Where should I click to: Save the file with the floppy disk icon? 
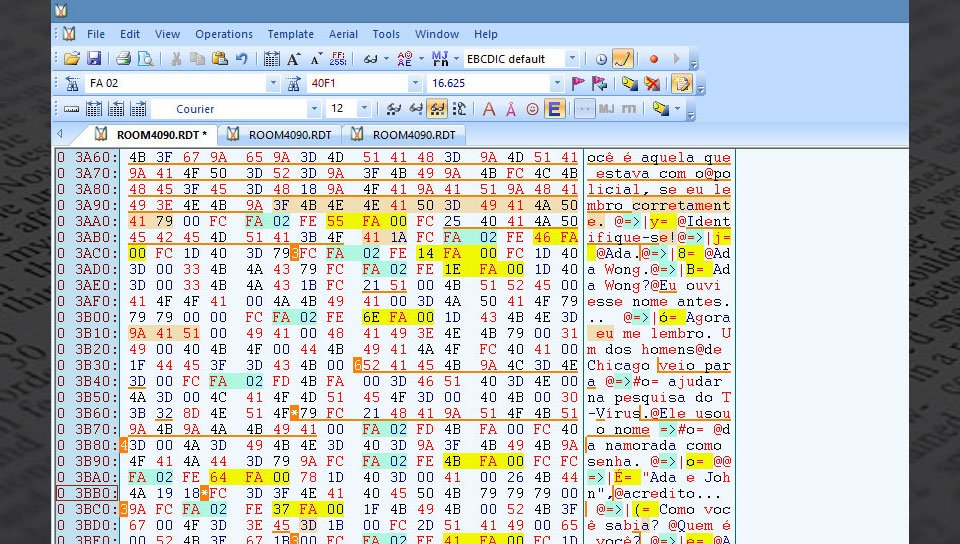(x=94, y=59)
